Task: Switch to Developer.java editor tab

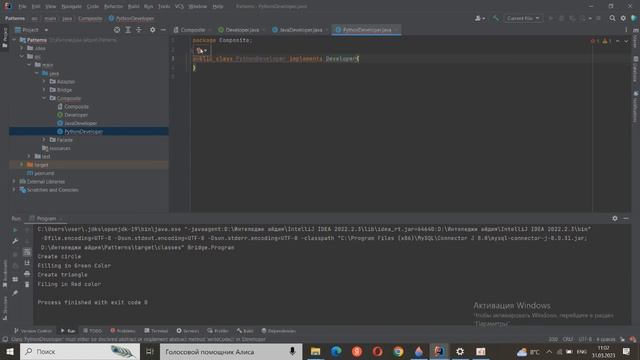Action: pyautogui.click(x=241, y=30)
